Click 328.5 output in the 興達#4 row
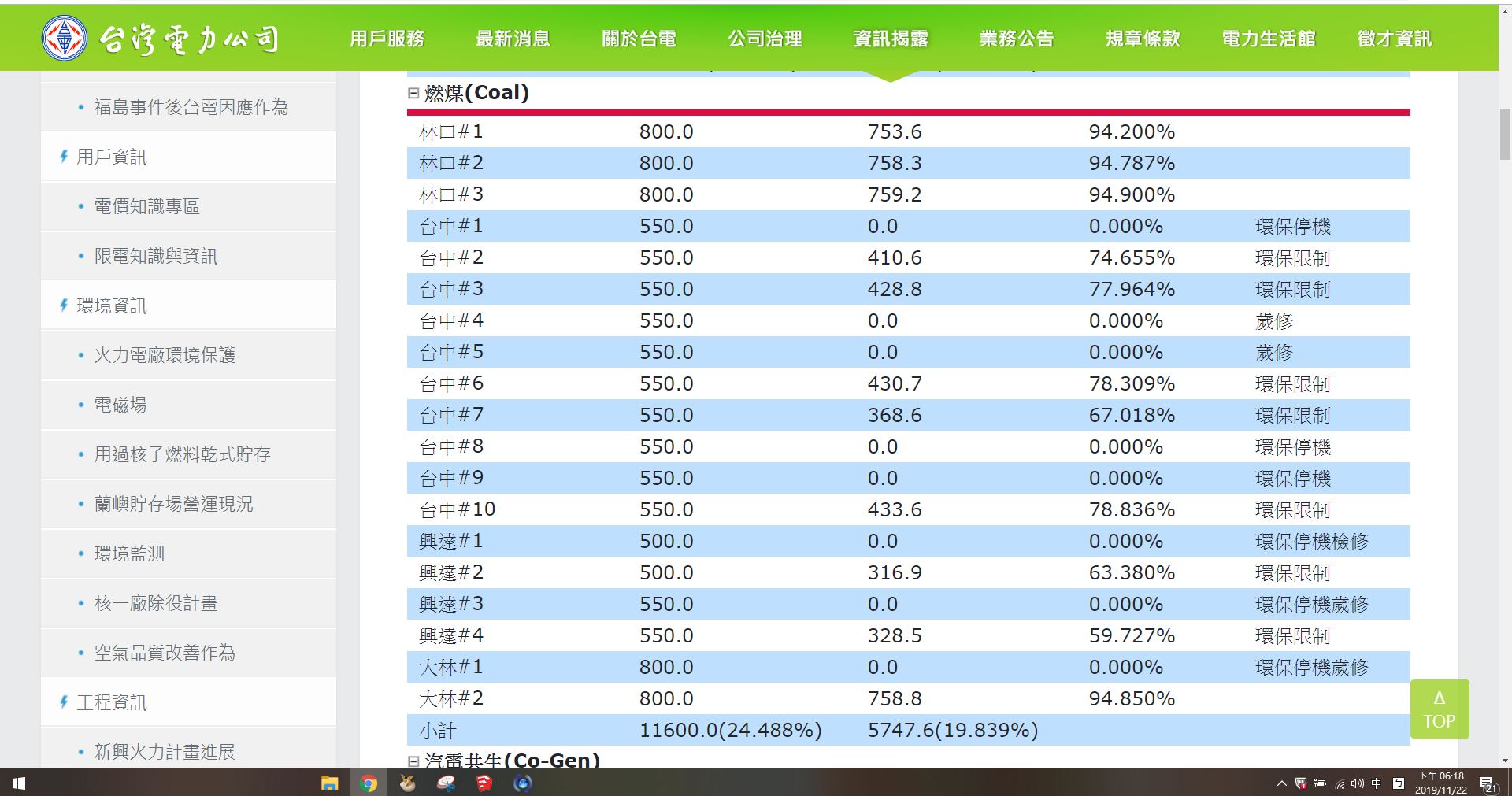This screenshot has height=796, width=1512. tap(895, 635)
